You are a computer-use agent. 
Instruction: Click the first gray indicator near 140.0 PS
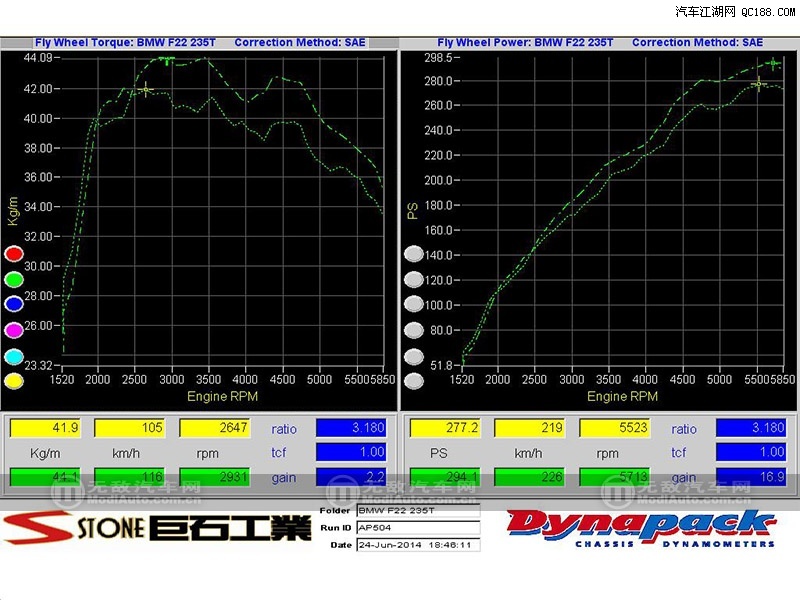(x=413, y=254)
